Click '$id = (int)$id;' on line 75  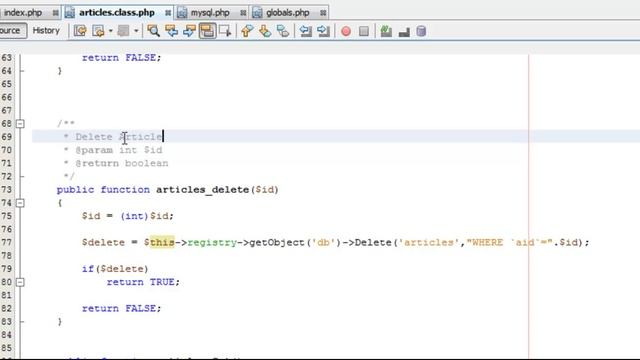tap(128, 216)
